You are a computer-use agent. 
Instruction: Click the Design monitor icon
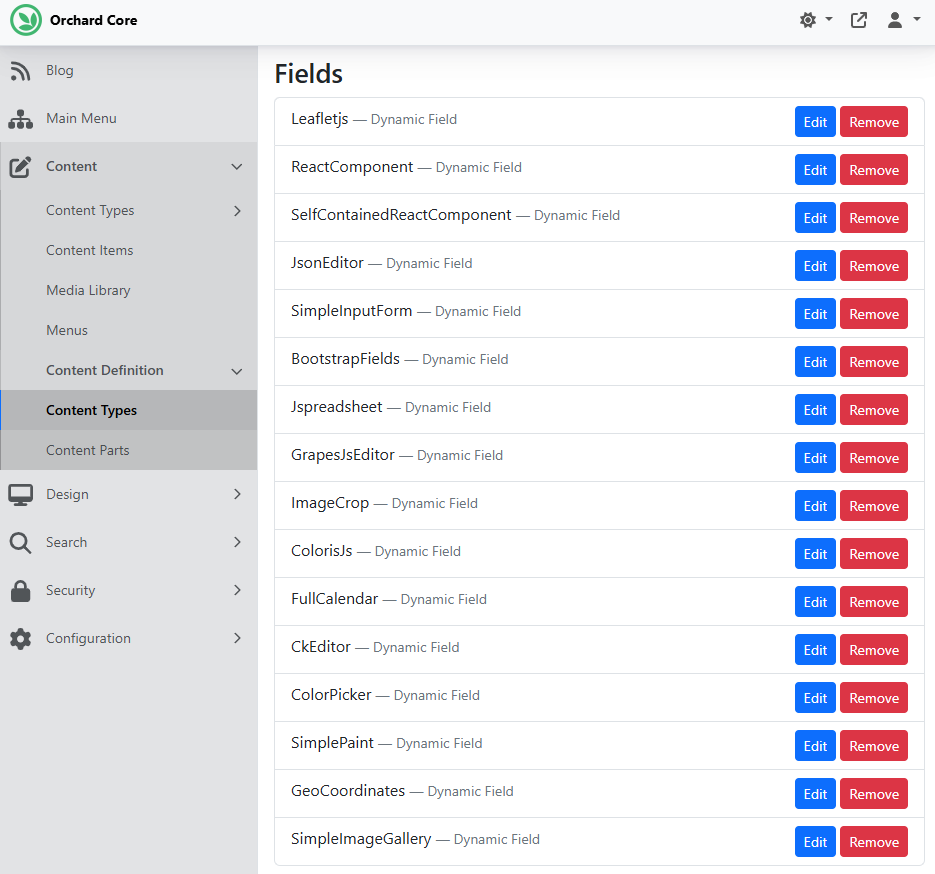pyautogui.click(x=20, y=495)
